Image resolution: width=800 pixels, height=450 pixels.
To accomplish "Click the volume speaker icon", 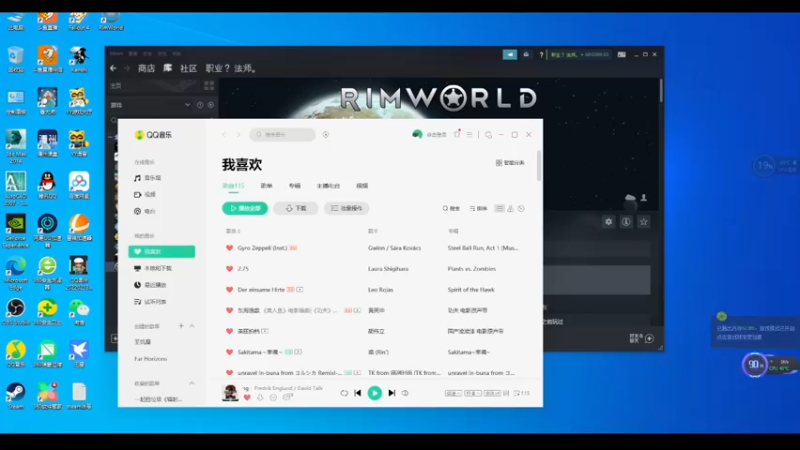I will tap(405, 393).
